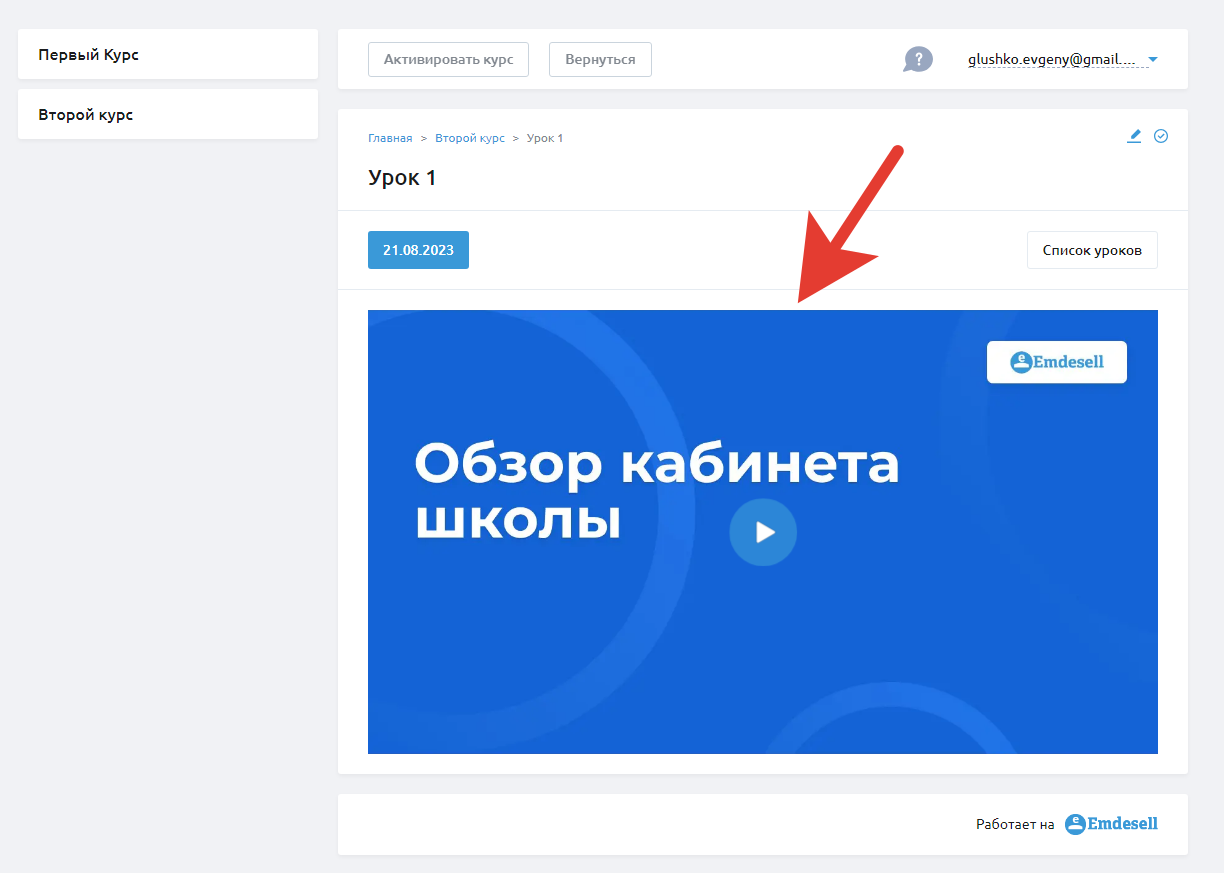1224x873 pixels.
Task: Select "Первый Курс" in the sidebar
Action: click(168, 54)
